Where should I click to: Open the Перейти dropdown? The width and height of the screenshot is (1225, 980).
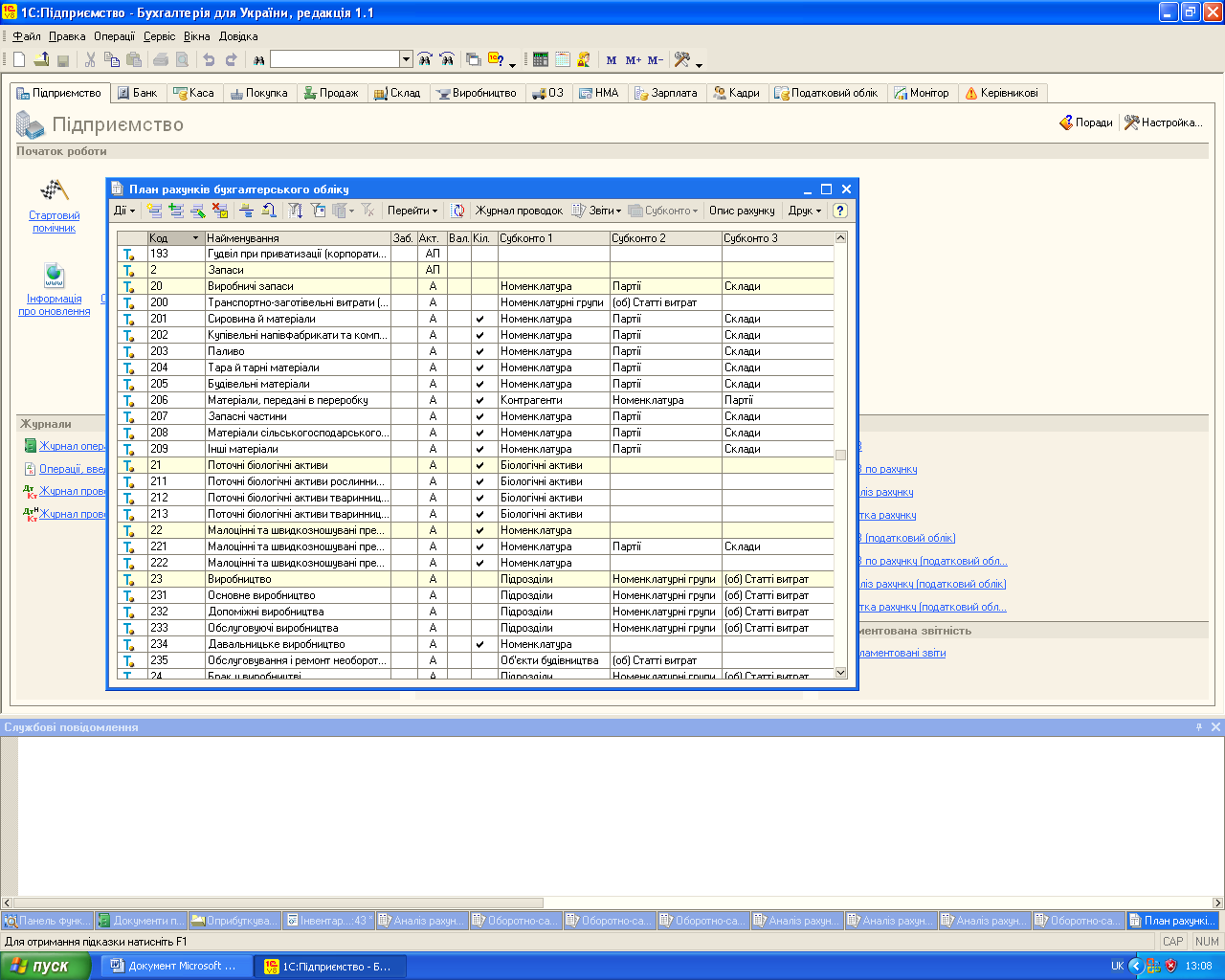[412, 211]
